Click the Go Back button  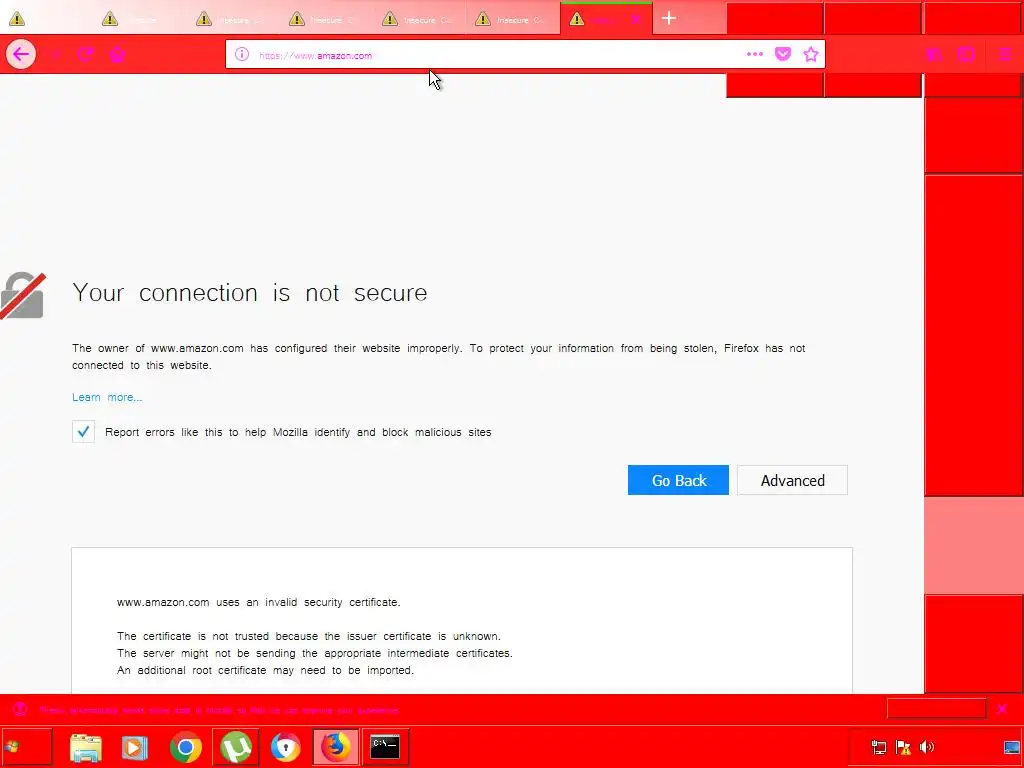(678, 480)
